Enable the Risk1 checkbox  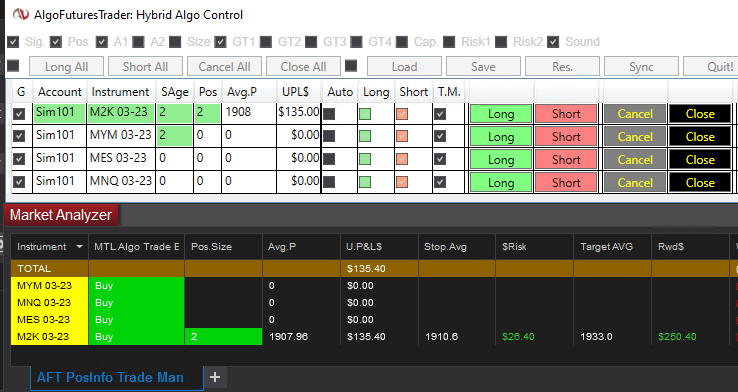coord(449,42)
